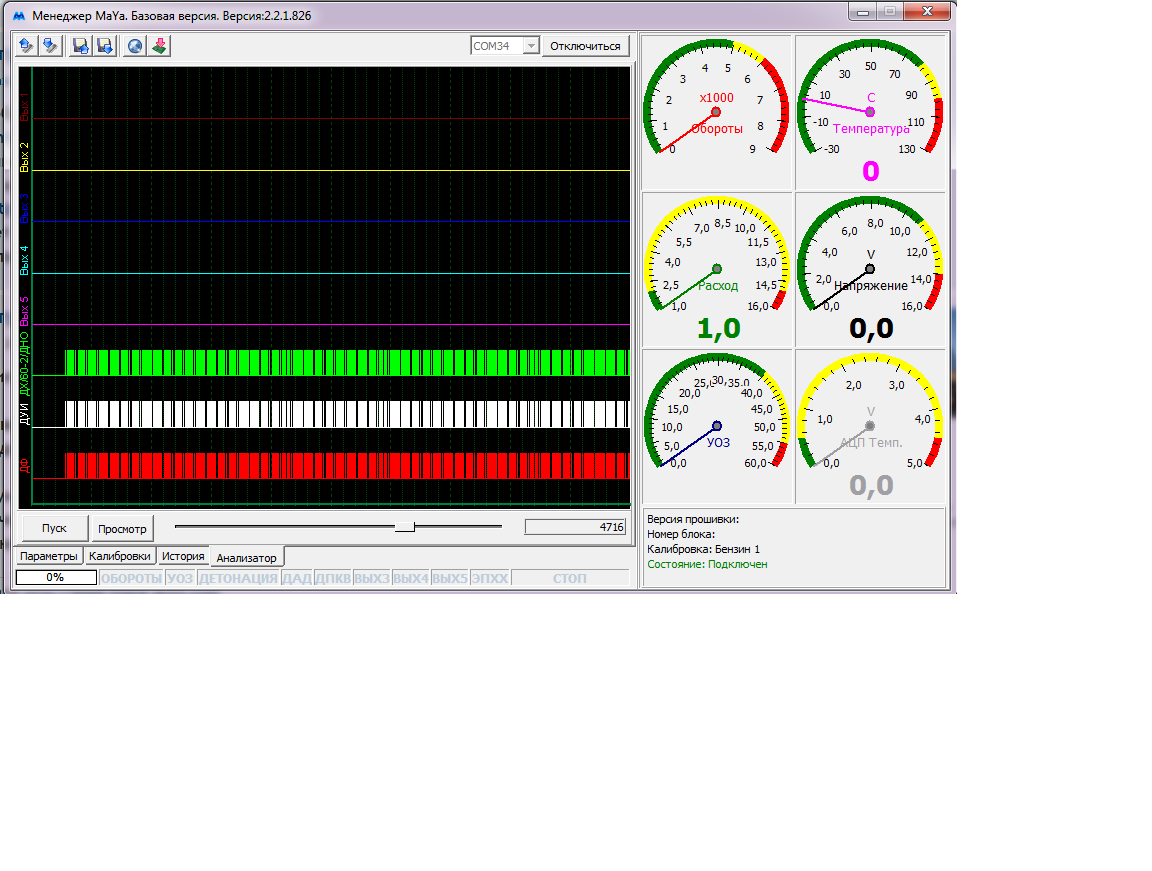Click the MaYa app icon in title bar
This screenshot has height=871, width=1152.
tap(17, 17)
